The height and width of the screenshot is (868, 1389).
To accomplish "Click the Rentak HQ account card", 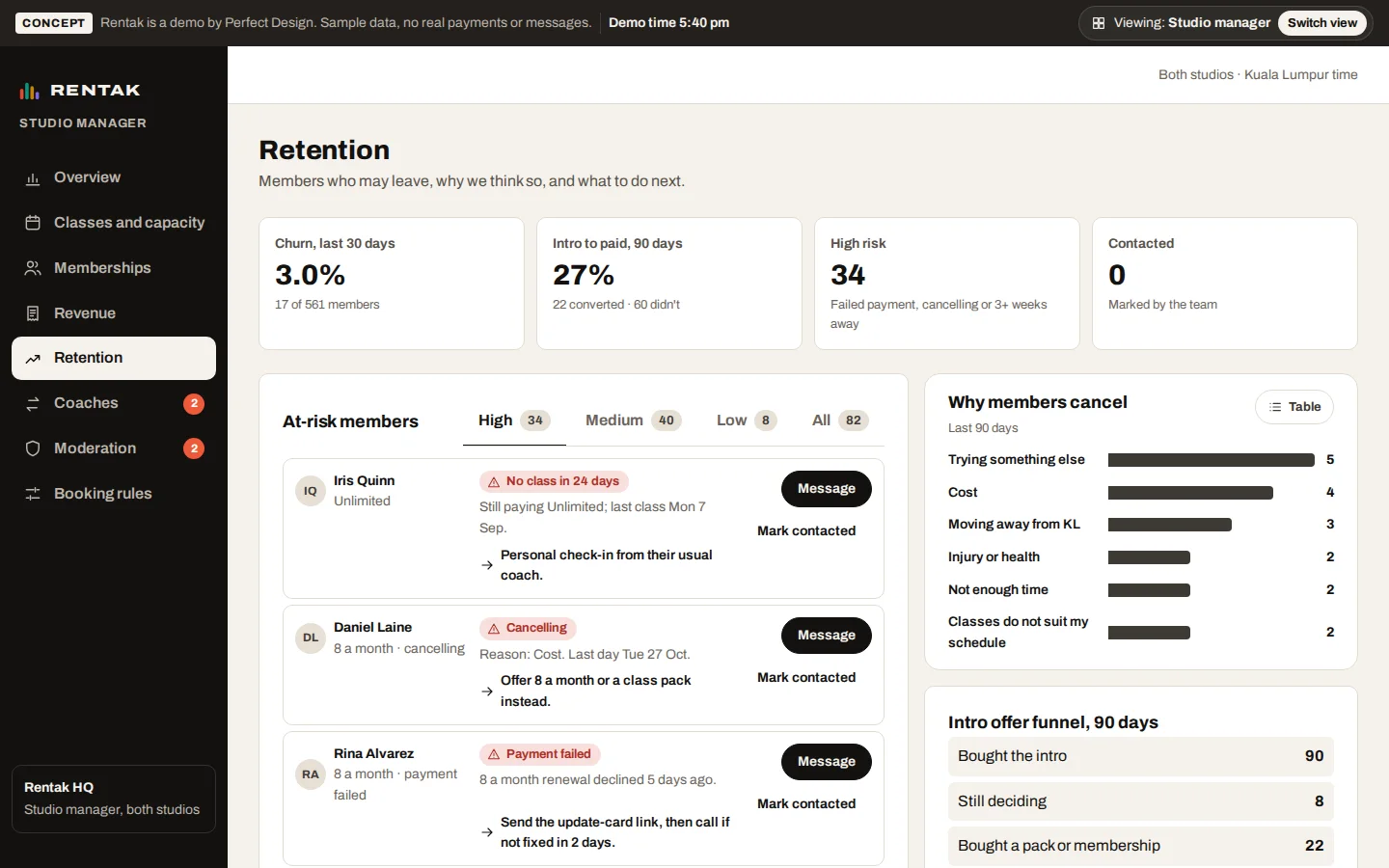I will (114, 799).
